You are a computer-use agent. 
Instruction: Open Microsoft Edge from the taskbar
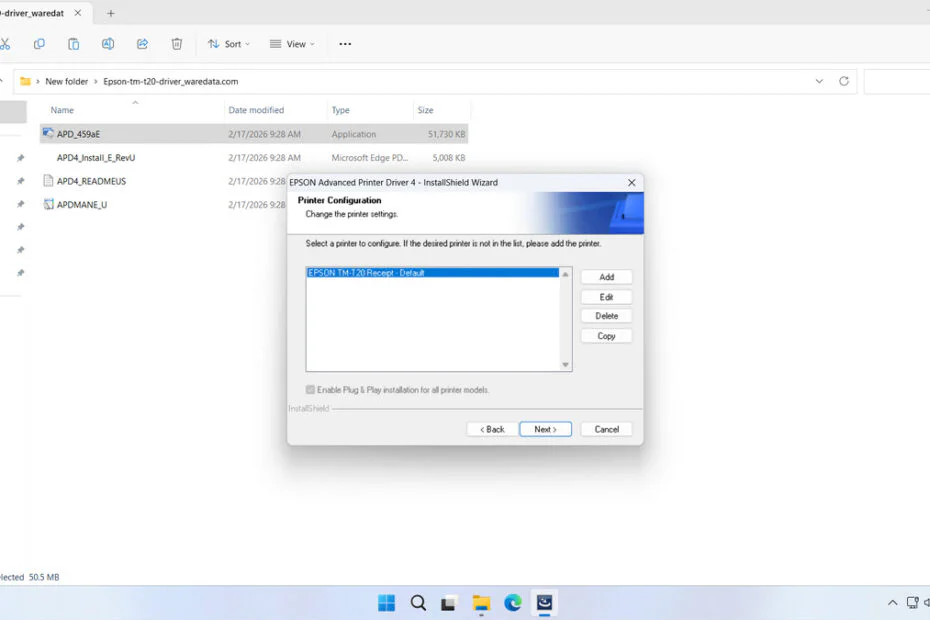pyautogui.click(x=513, y=602)
